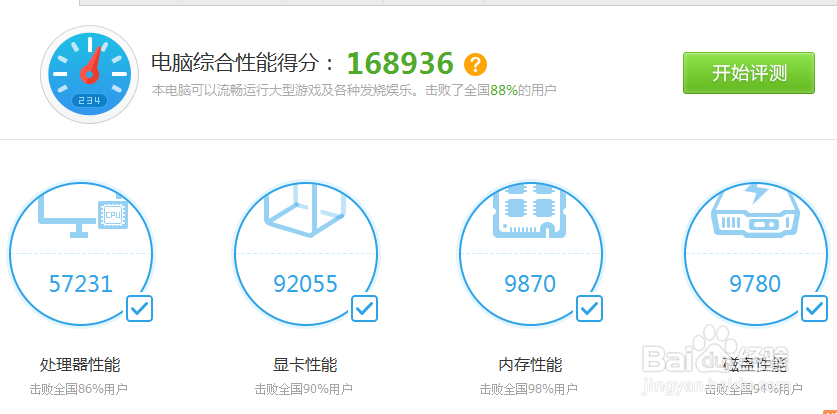The height and width of the screenshot is (414, 837).
Task: Click the speedometer gauge icon
Action: (90, 74)
